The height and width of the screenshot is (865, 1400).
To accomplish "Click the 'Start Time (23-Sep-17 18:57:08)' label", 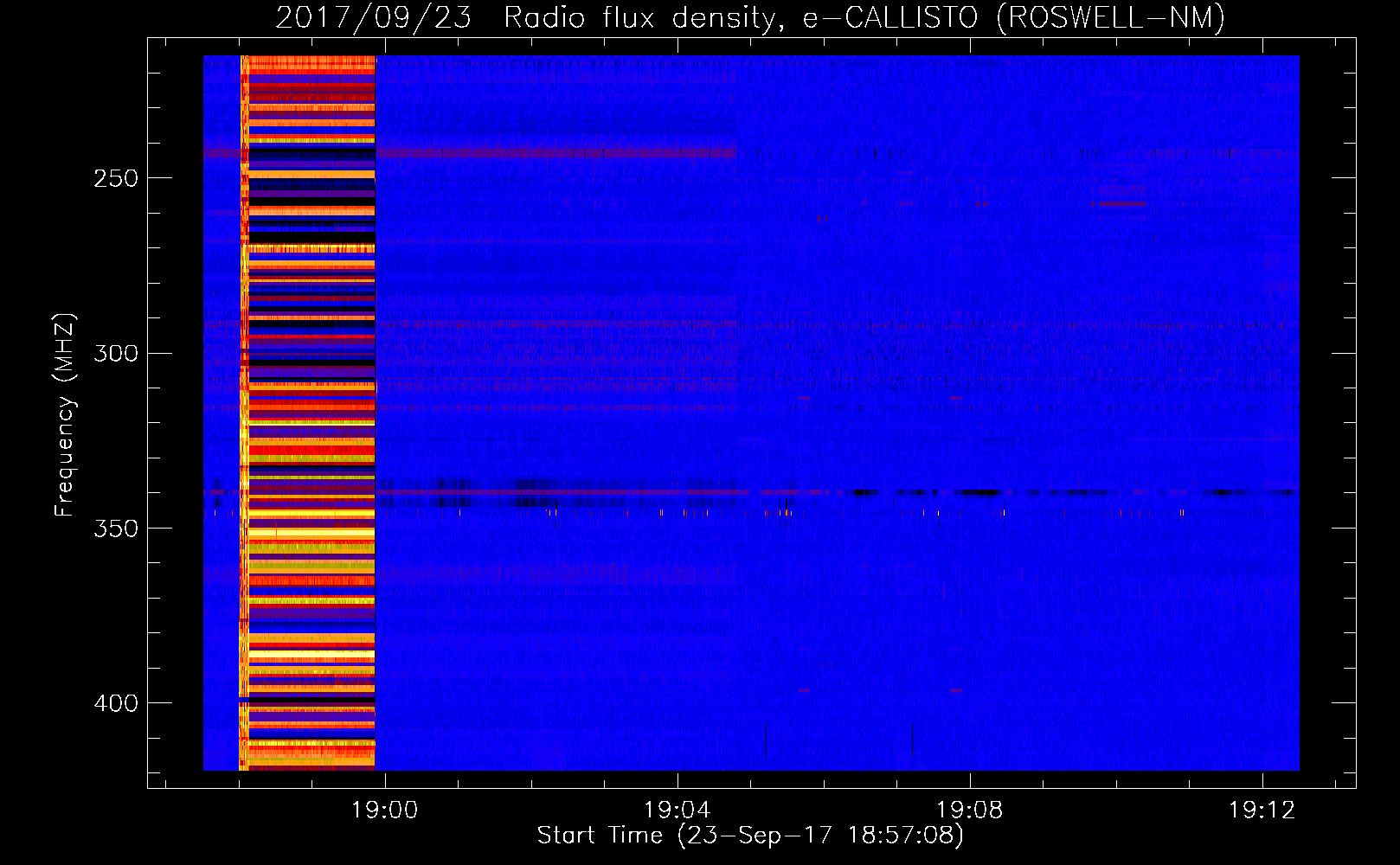I will click(750, 836).
